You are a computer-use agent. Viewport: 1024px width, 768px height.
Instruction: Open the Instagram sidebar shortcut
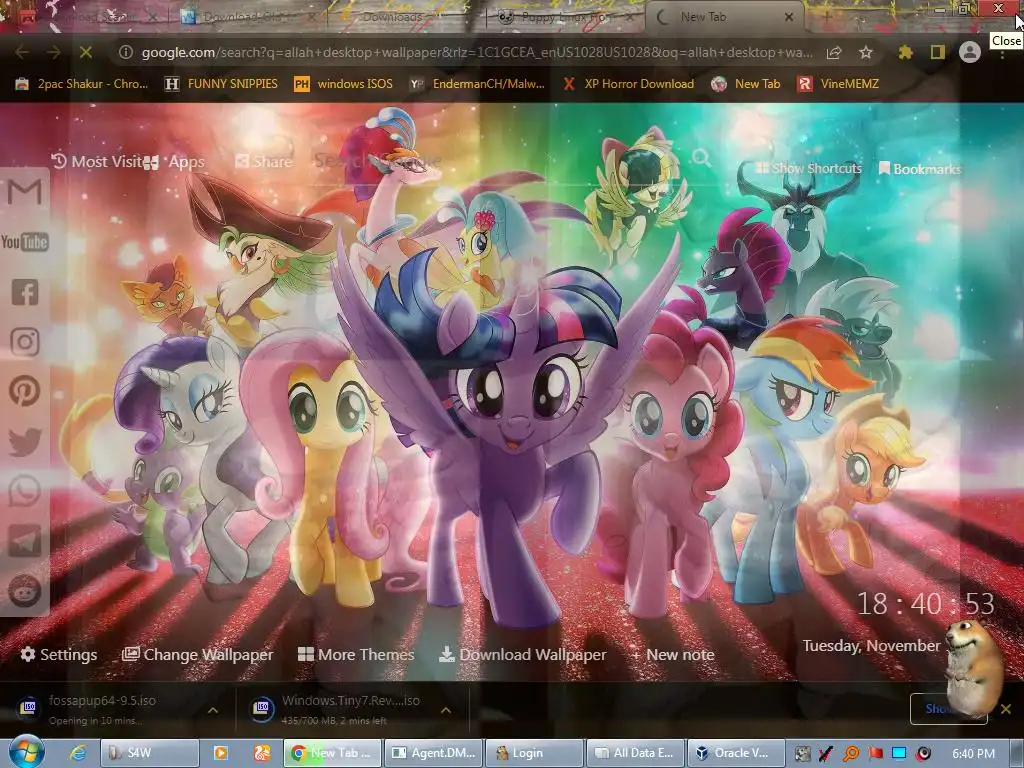click(x=25, y=342)
